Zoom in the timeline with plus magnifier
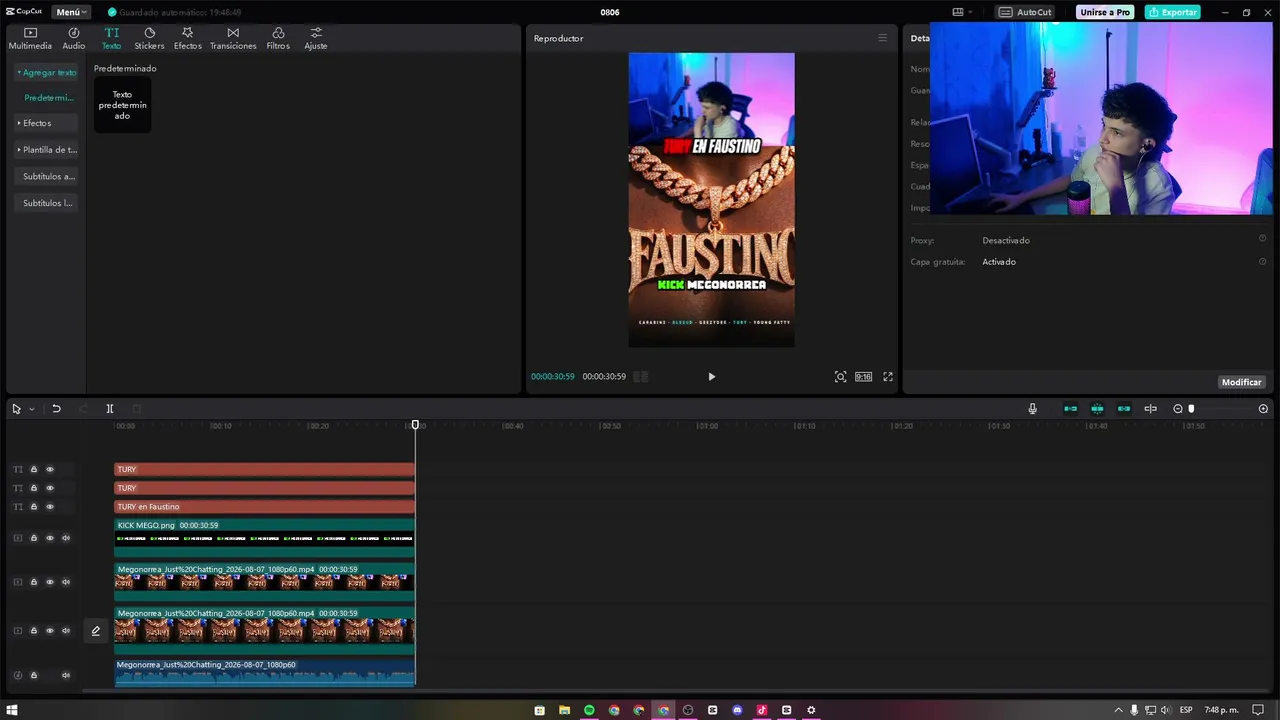This screenshot has width=1280, height=720. [x=1263, y=409]
